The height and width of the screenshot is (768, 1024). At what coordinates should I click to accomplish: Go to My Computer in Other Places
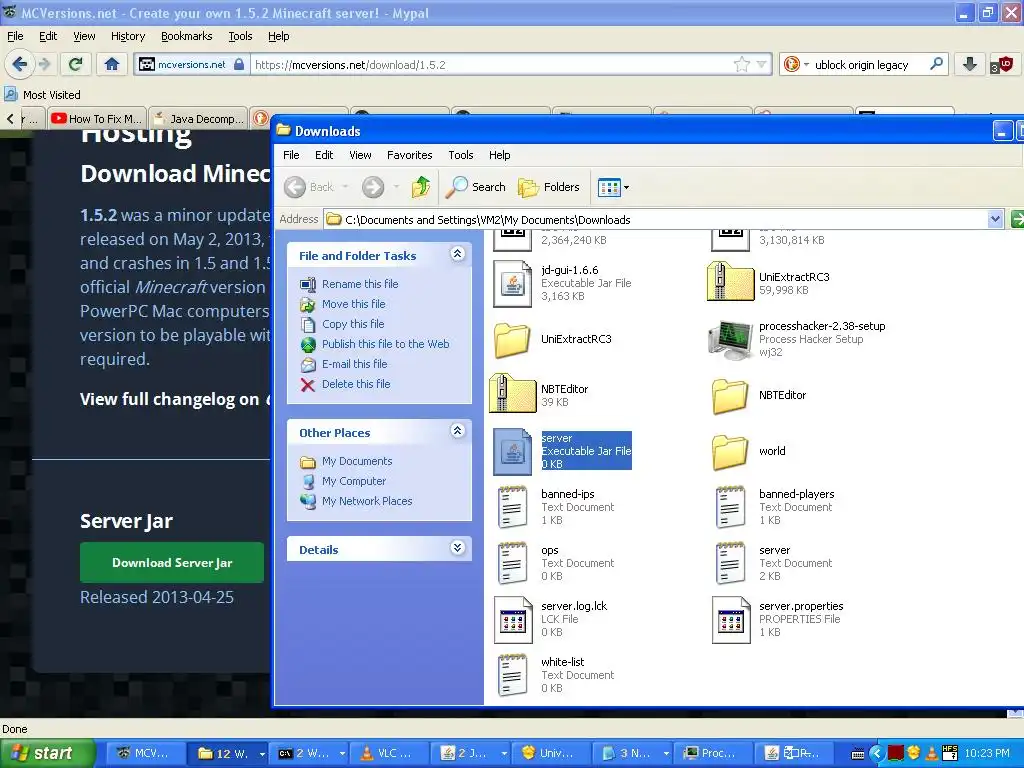[353, 481]
